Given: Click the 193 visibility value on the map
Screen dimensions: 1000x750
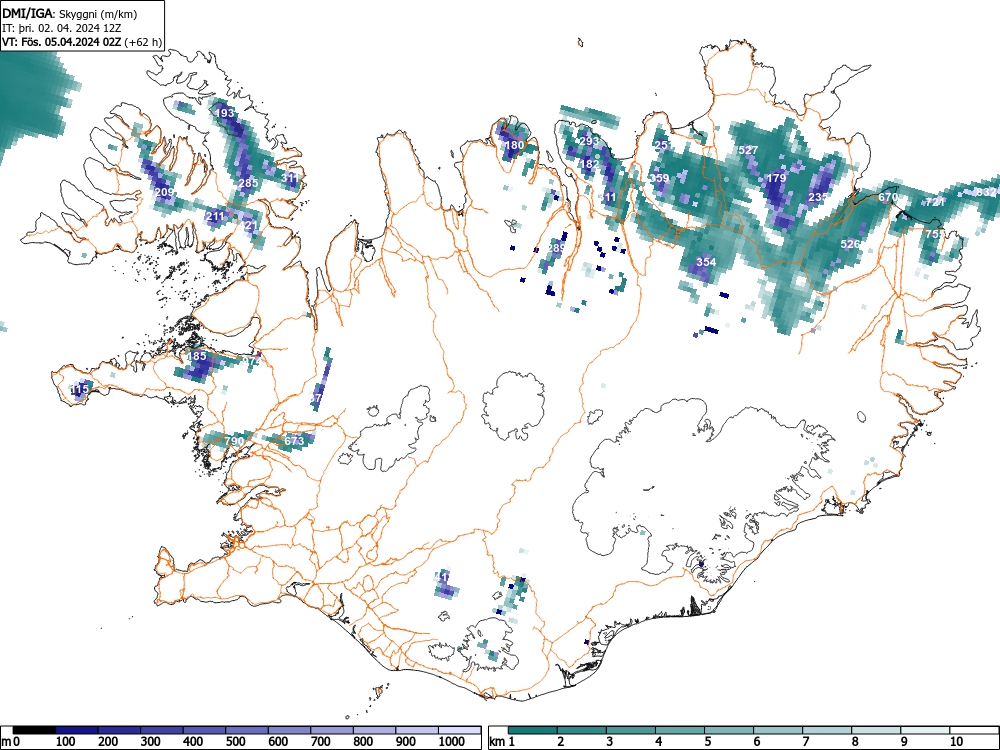Looking at the screenshot, I should click(224, 113).
